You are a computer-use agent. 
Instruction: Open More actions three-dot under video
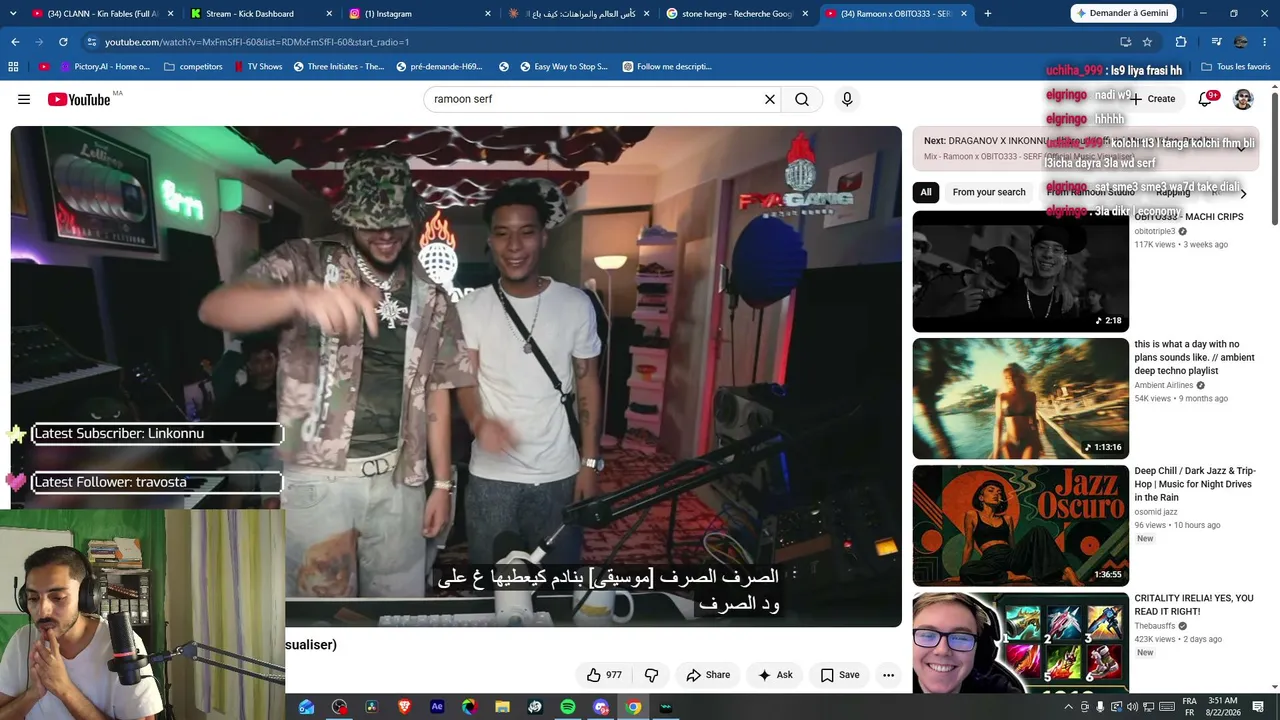point(888,675)
